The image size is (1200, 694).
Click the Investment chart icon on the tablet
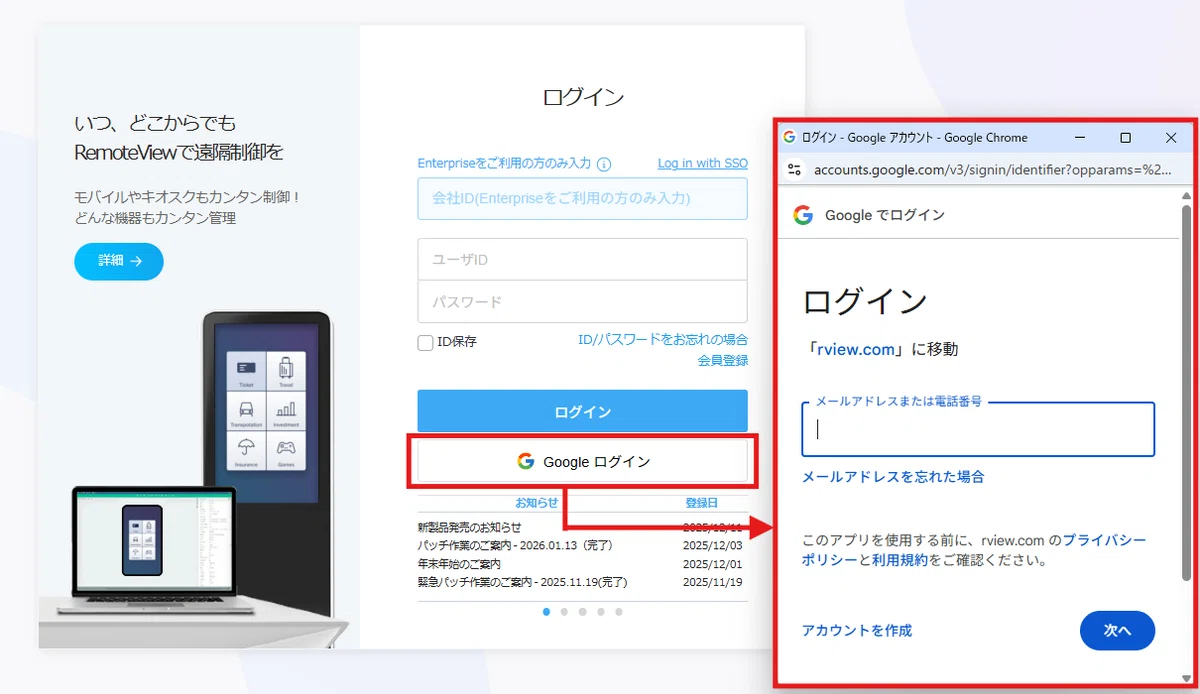286,409
